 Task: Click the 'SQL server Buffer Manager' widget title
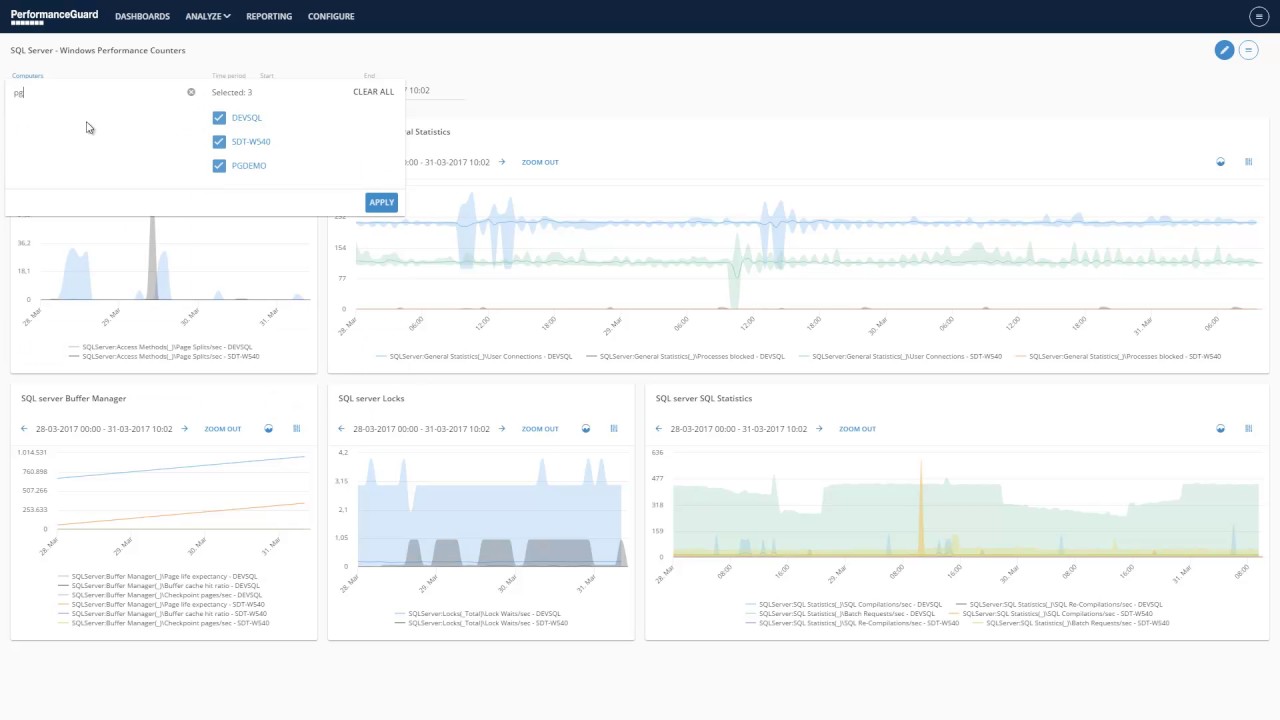[74, 399]
